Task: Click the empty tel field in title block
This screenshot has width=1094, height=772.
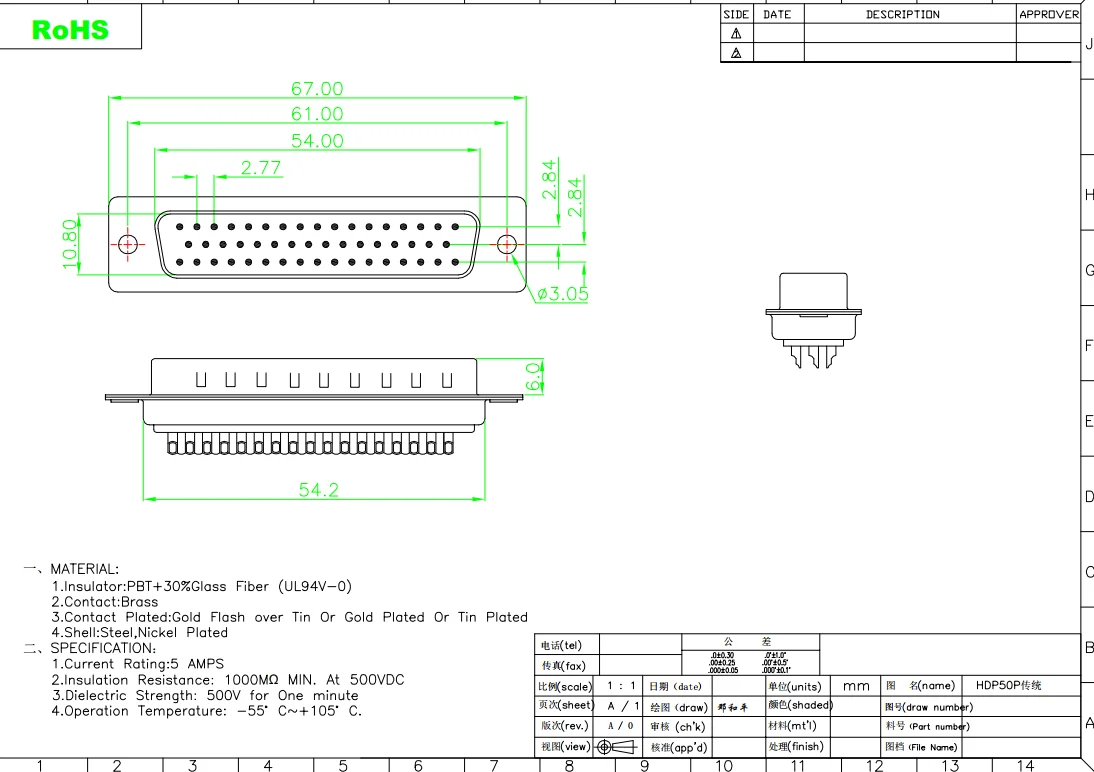Action: coord(639,645)
